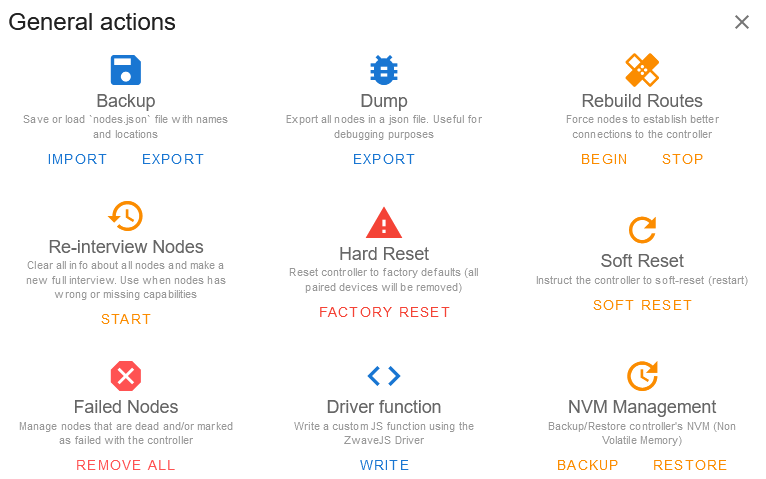Import a nodes.json backup file
The height and width of the screenshot is (479, 766).
point(77,159)
